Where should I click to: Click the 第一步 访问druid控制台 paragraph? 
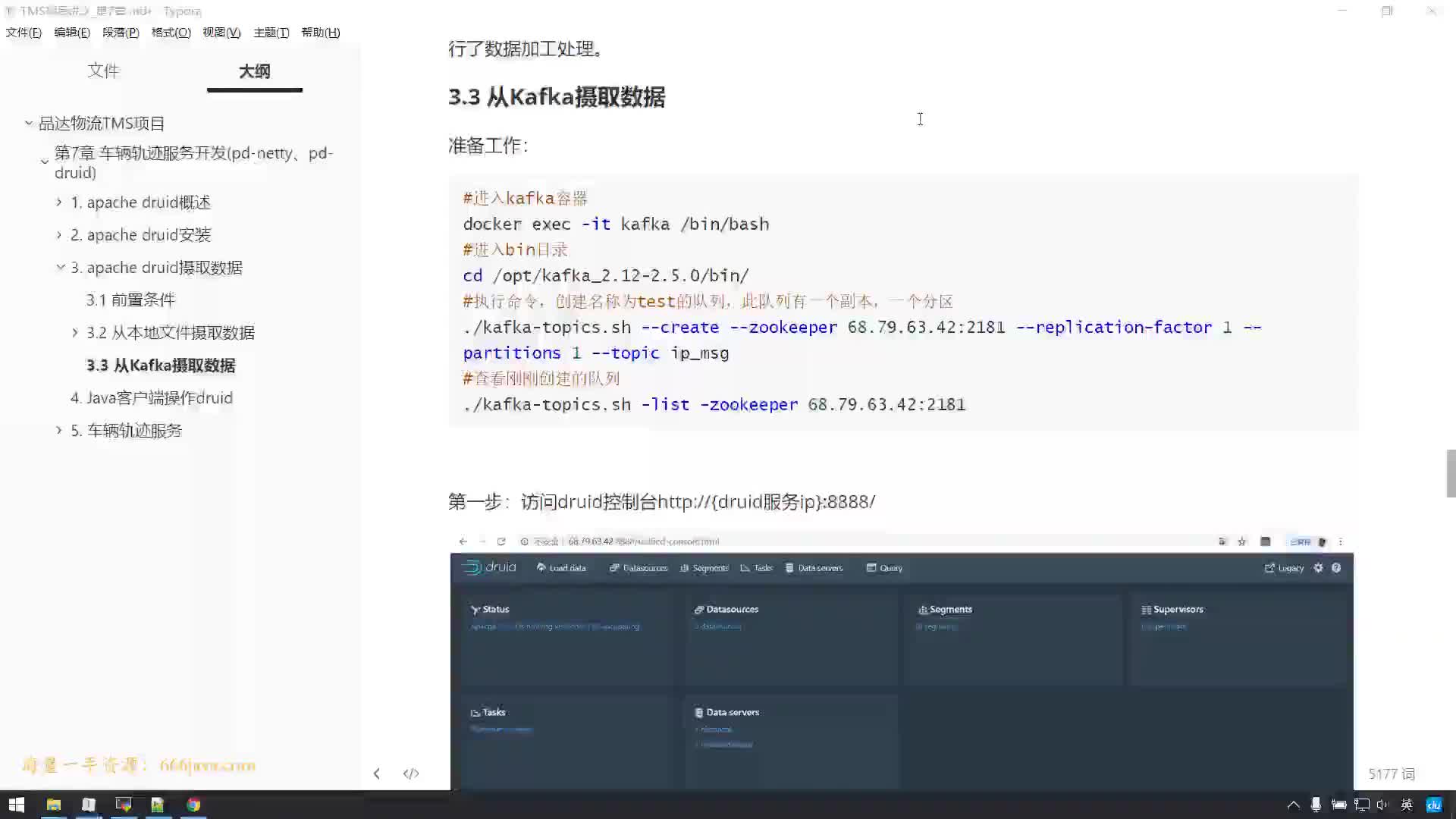pyautogui.click(x=661, y=501)
